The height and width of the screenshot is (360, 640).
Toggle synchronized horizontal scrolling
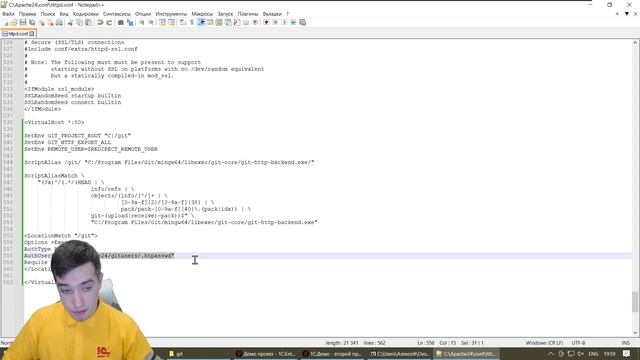pos(171,22)
